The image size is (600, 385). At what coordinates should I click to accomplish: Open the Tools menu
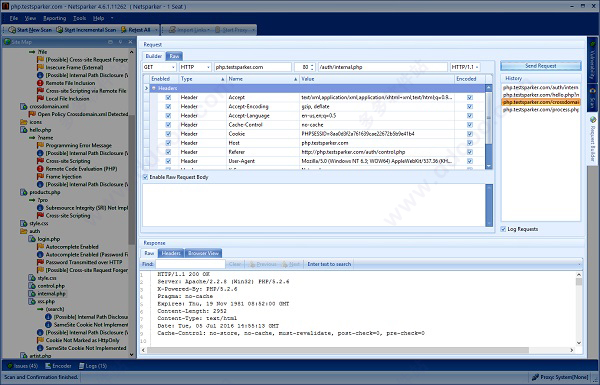pos(79,18)
